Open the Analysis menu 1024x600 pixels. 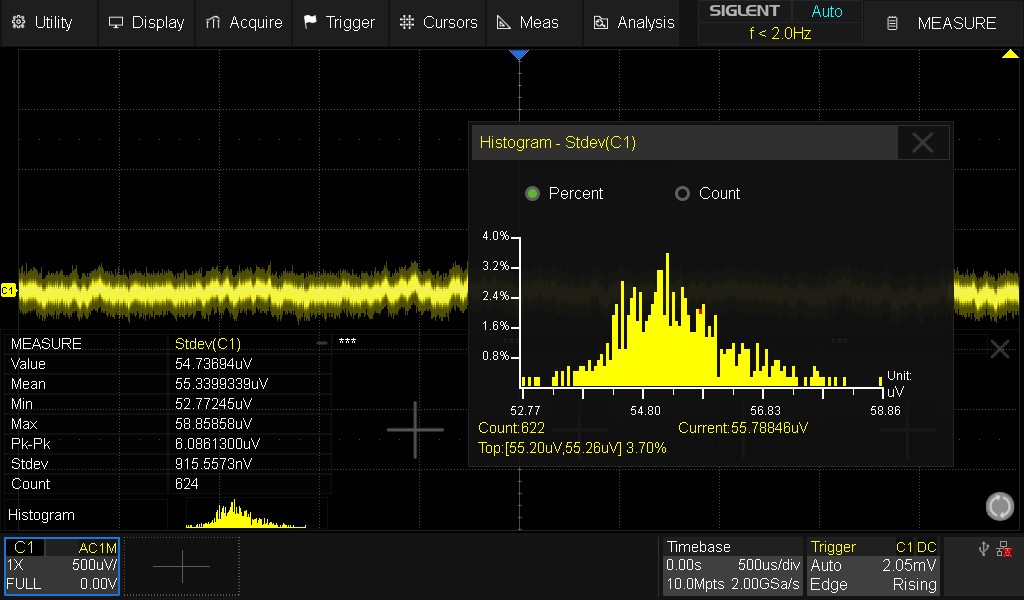[633, 22]
